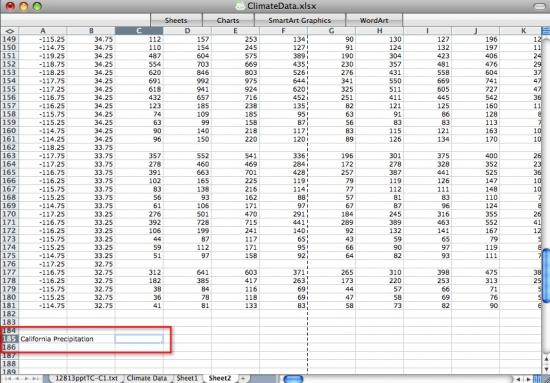Viewport: 550px width, 383px height.
Task: Go to previous sheet with navigation arrow
Action: coord(17,379)
